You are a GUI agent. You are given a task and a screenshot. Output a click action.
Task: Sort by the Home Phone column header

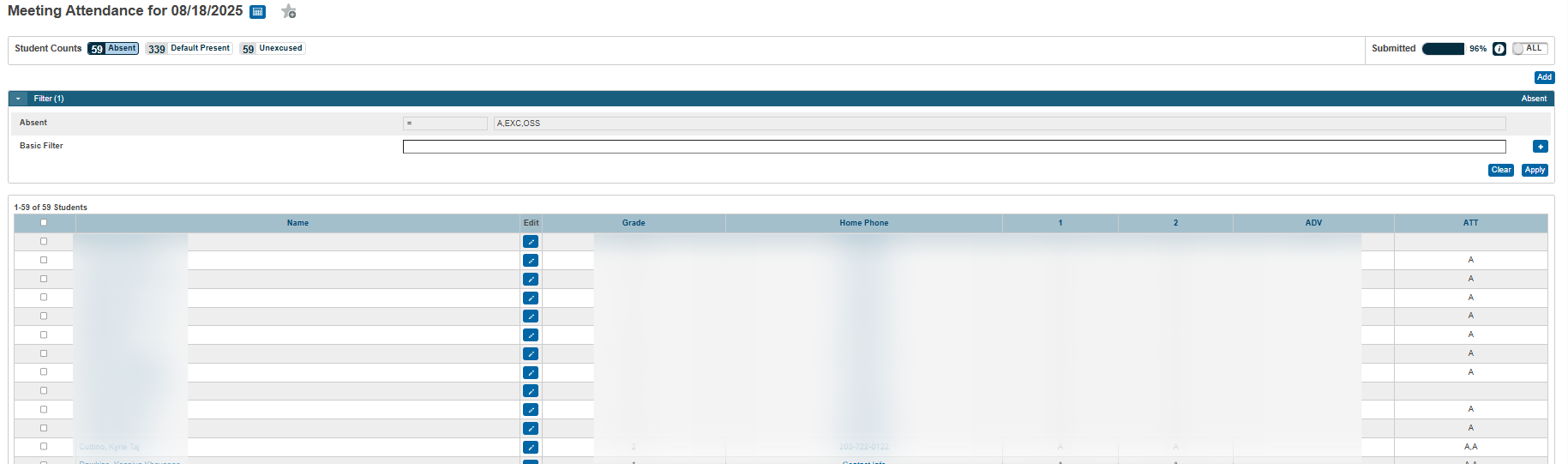(864, 223)
